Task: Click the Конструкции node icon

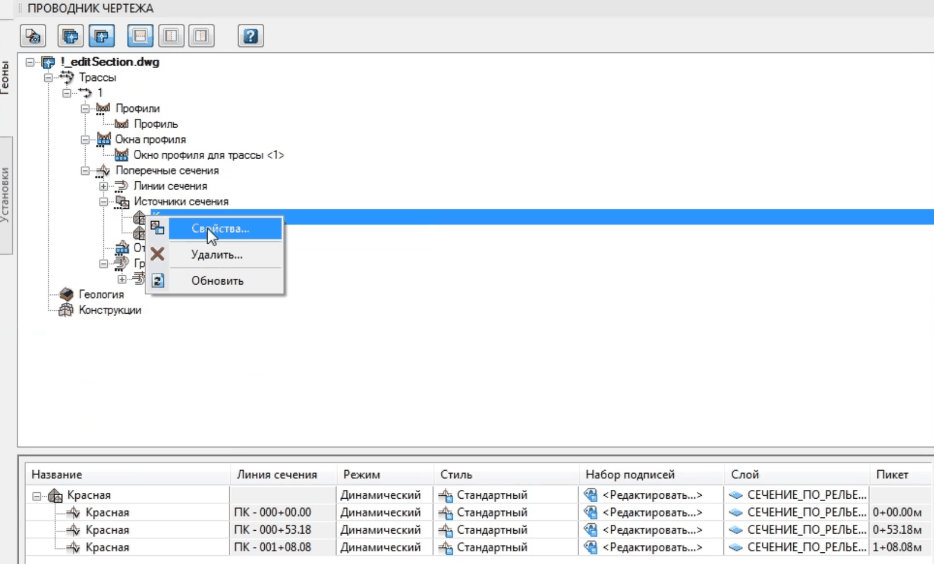Action: coord(68,310)
